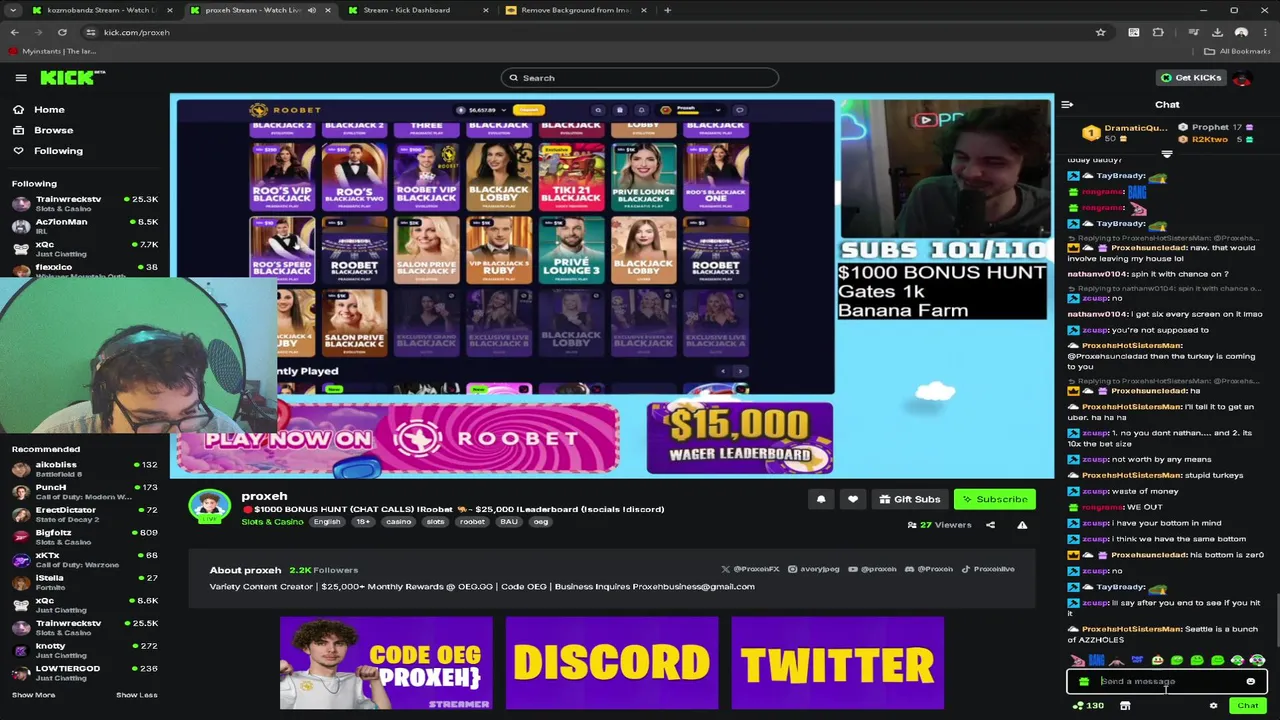This screenshot has height=720, width=1280.
Task: Open the emote picker in chat input
Action: [1250, 682]
